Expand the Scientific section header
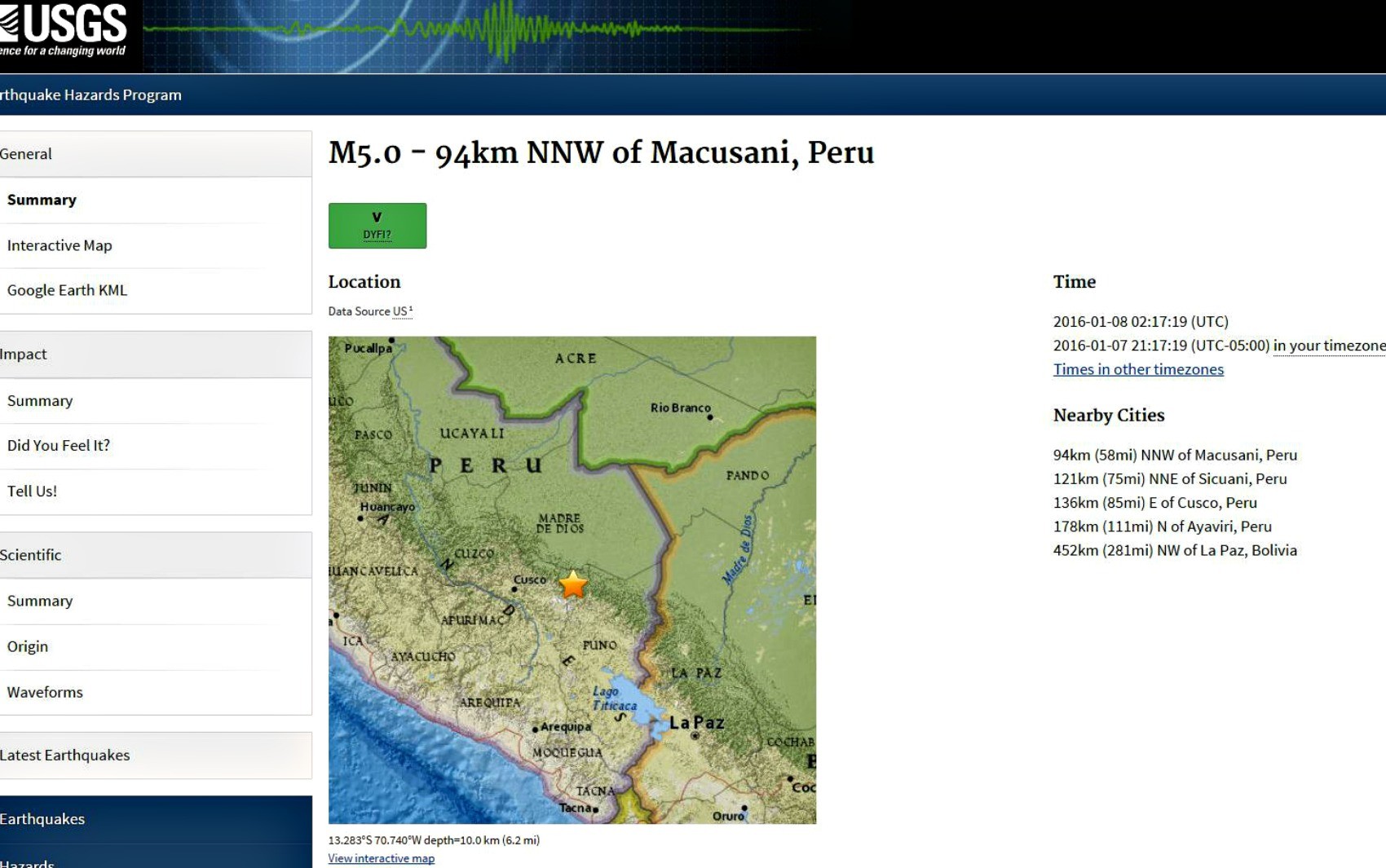Screen dimensions: 1386x868 click(x=31, y=555)
